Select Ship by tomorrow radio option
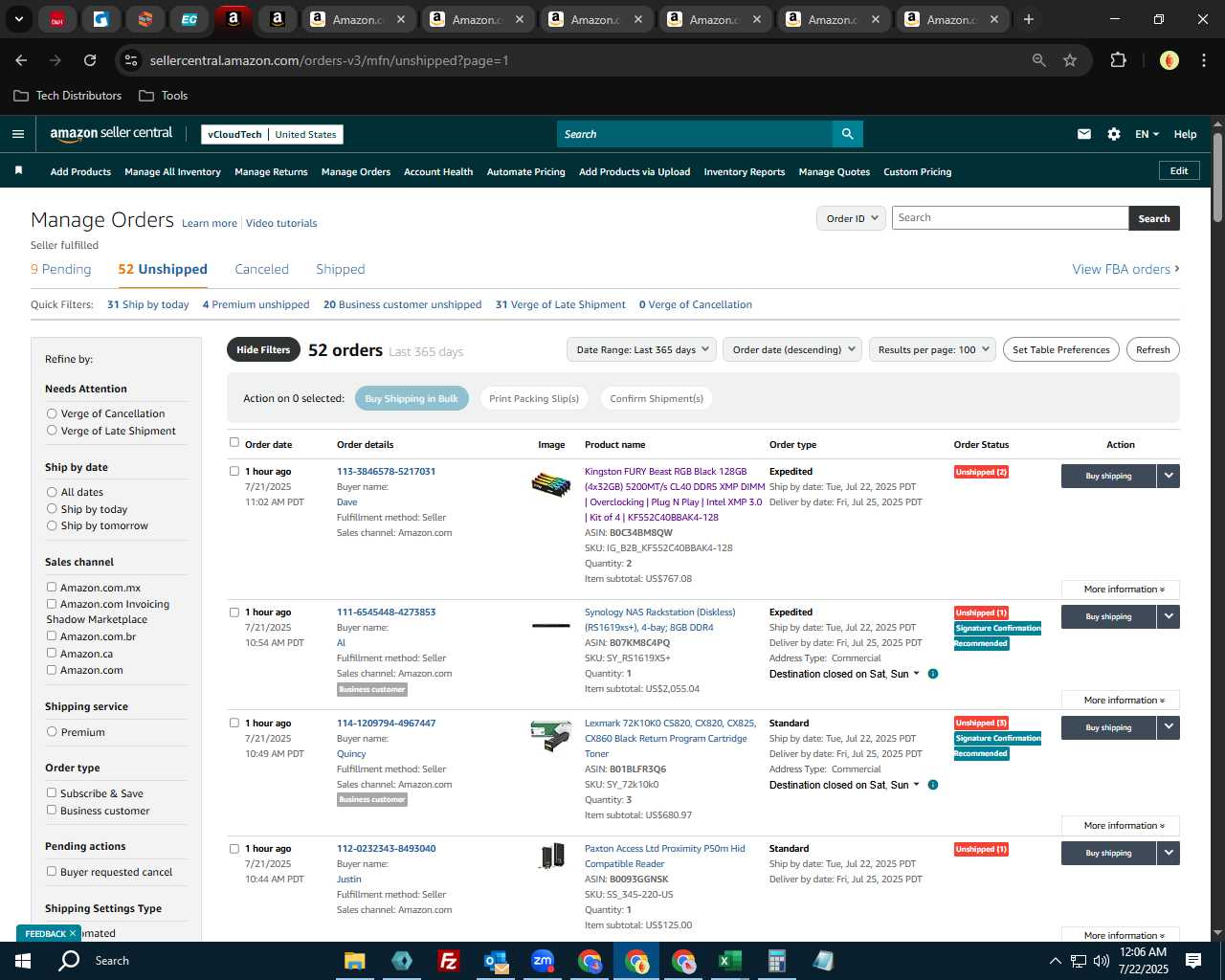The height and width of the screenshot is (980, 1225). coord(52,525)
